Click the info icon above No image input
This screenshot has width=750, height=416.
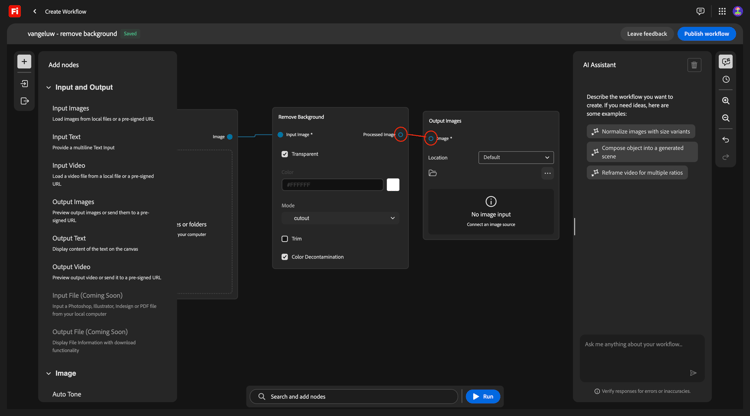pos(491,201)
